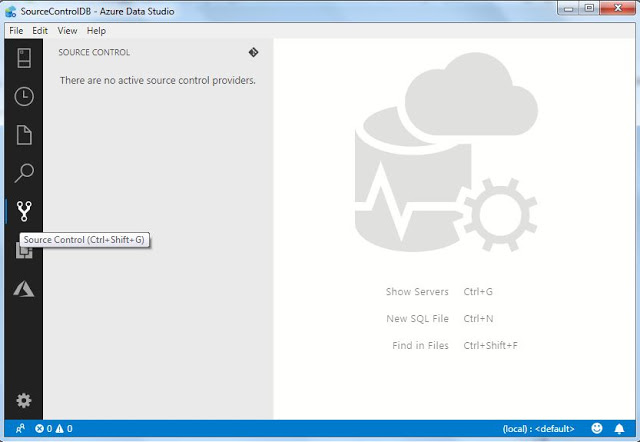Open the Help menu
Image resolution: width=640 pixels, height=442 pixels.
click(96, 31)
